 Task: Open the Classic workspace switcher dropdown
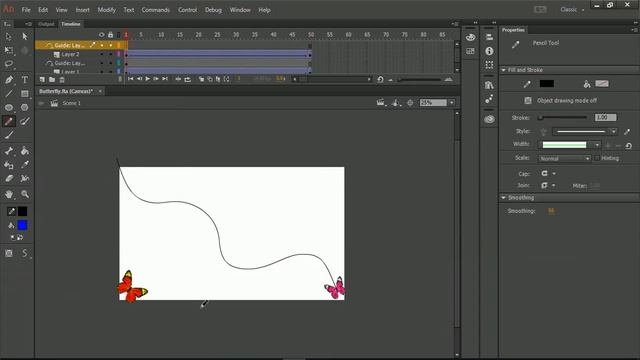pos(572,9)
